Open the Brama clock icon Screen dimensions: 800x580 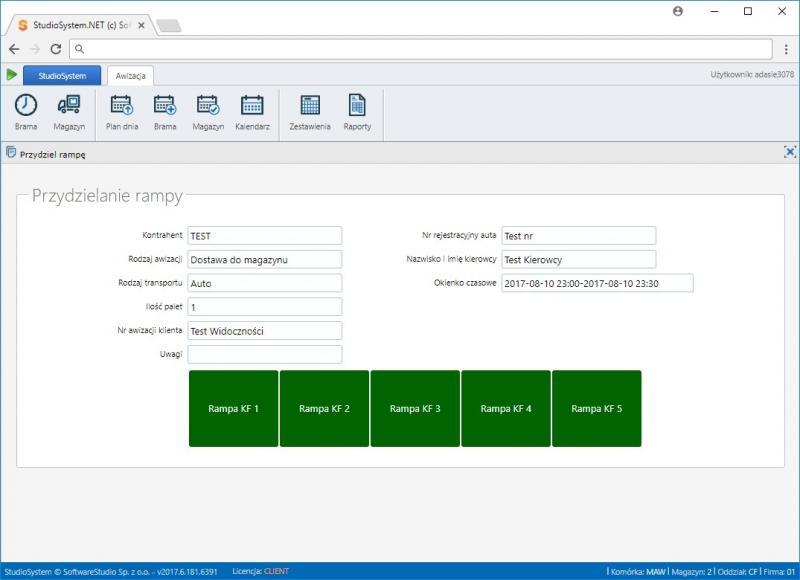(26, 105)
